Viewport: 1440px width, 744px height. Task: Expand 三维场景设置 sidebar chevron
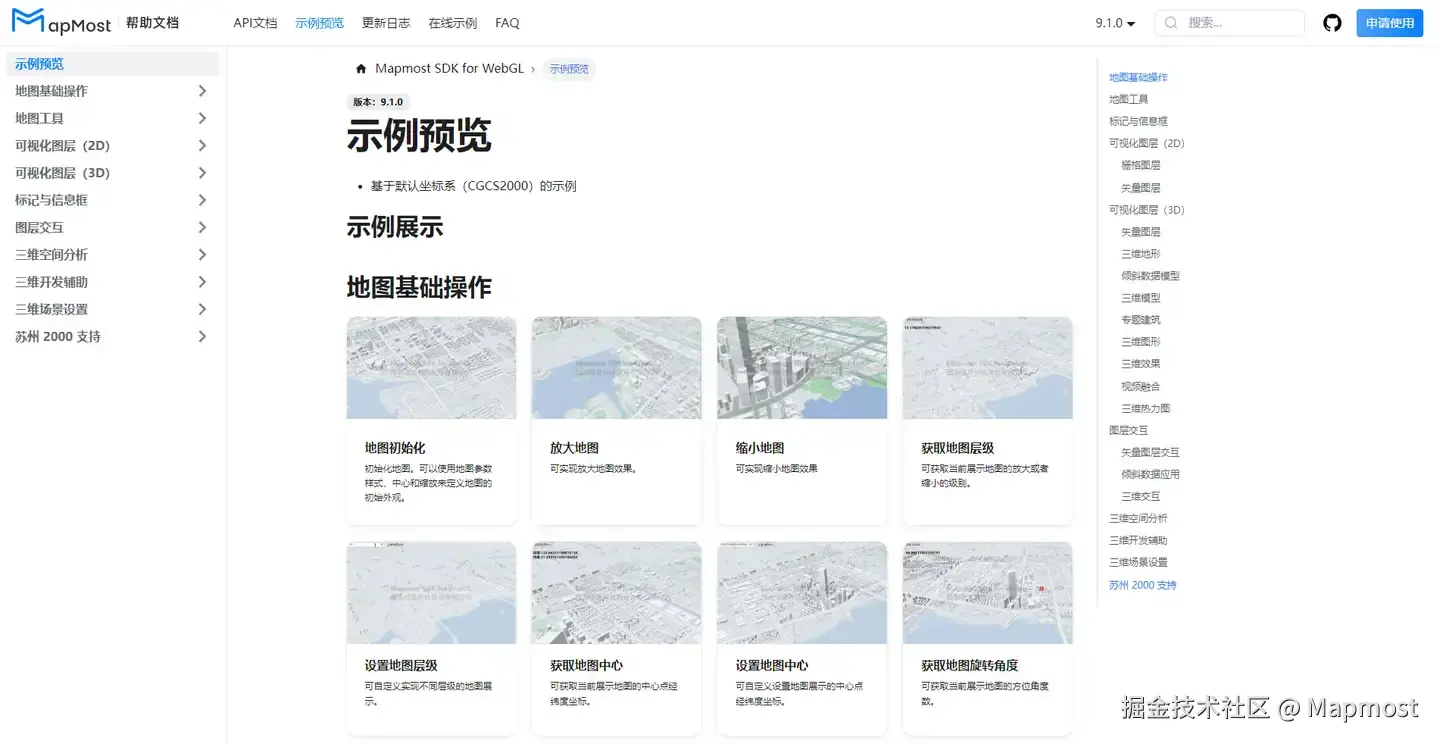(x=202, y=309)
